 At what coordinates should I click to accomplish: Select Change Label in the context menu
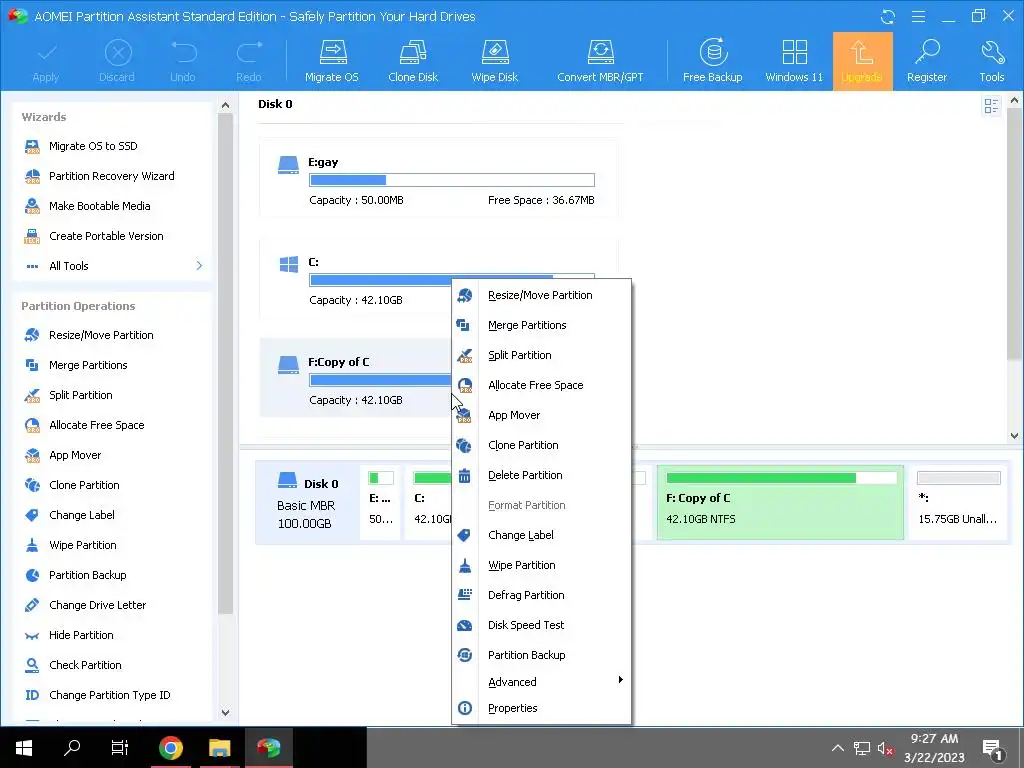541,536
